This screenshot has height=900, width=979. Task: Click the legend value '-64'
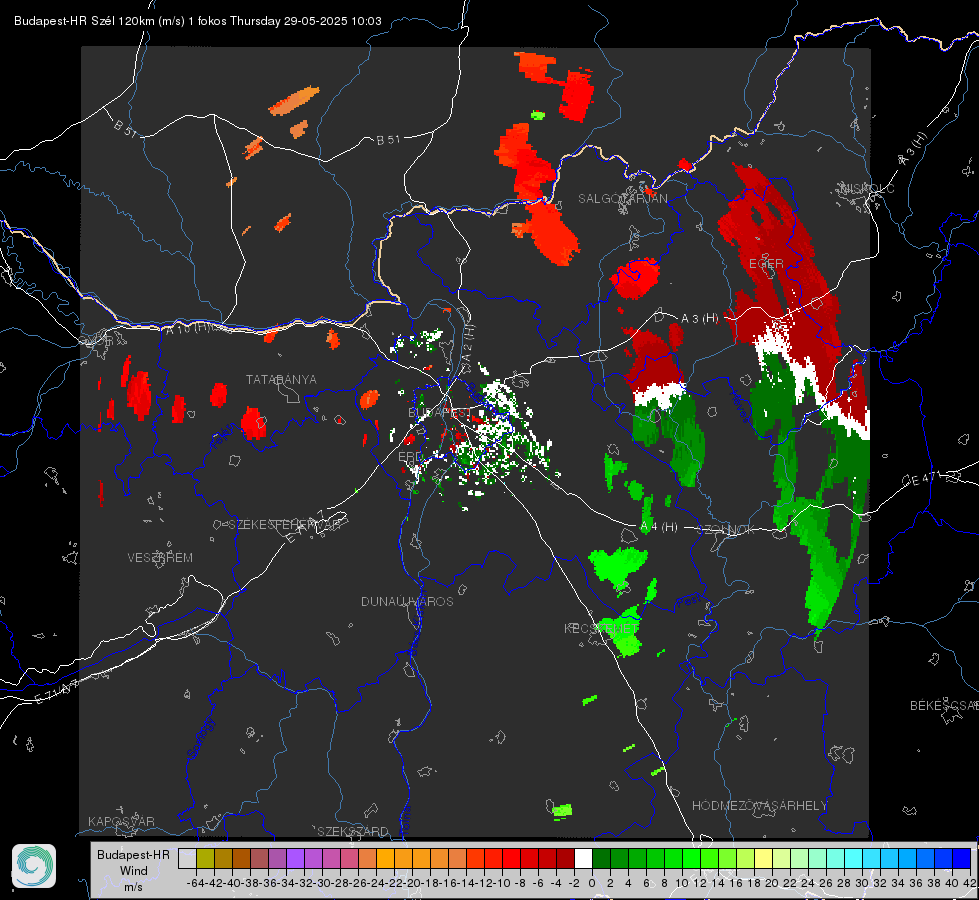click(x=196, y=883)
